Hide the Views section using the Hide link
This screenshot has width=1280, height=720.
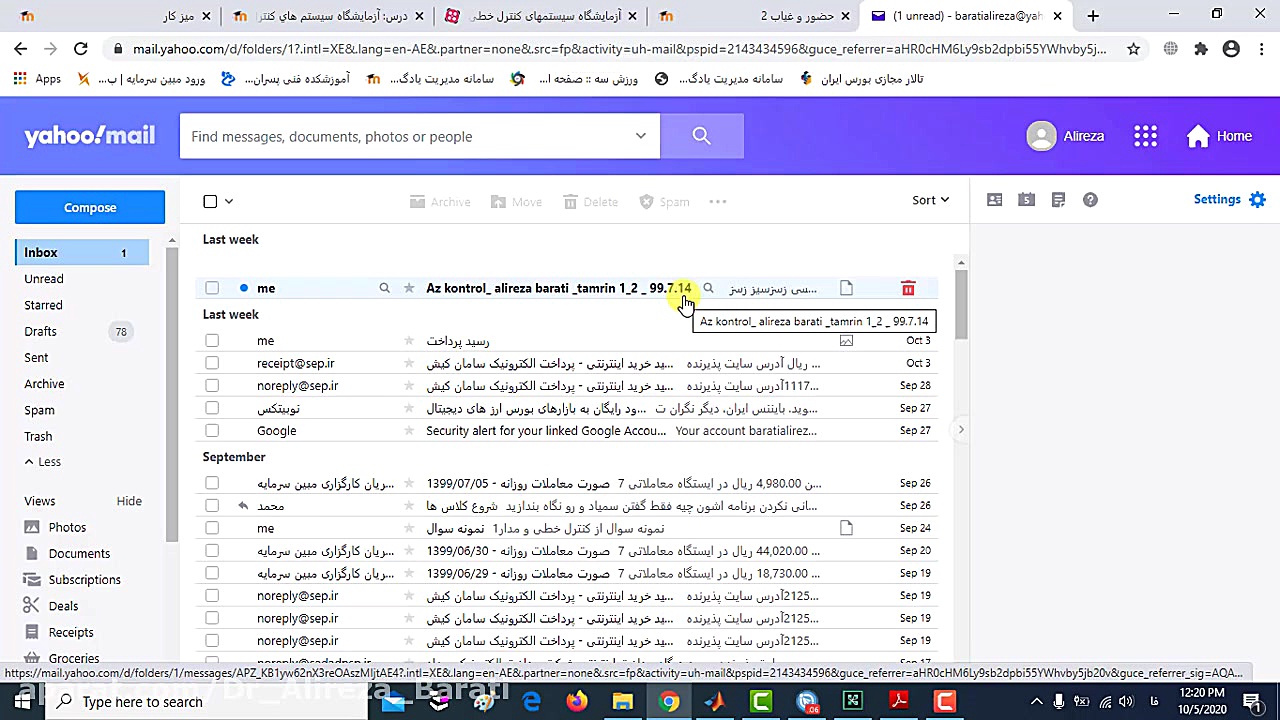coord(129,501)
